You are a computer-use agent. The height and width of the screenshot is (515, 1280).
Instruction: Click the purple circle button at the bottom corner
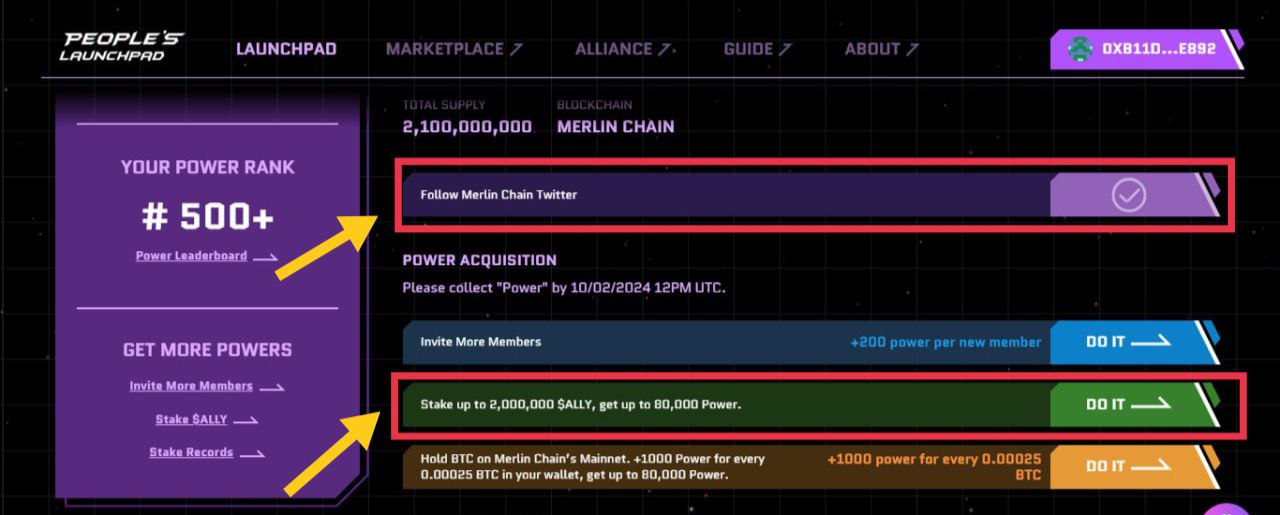coord(1227,509)
